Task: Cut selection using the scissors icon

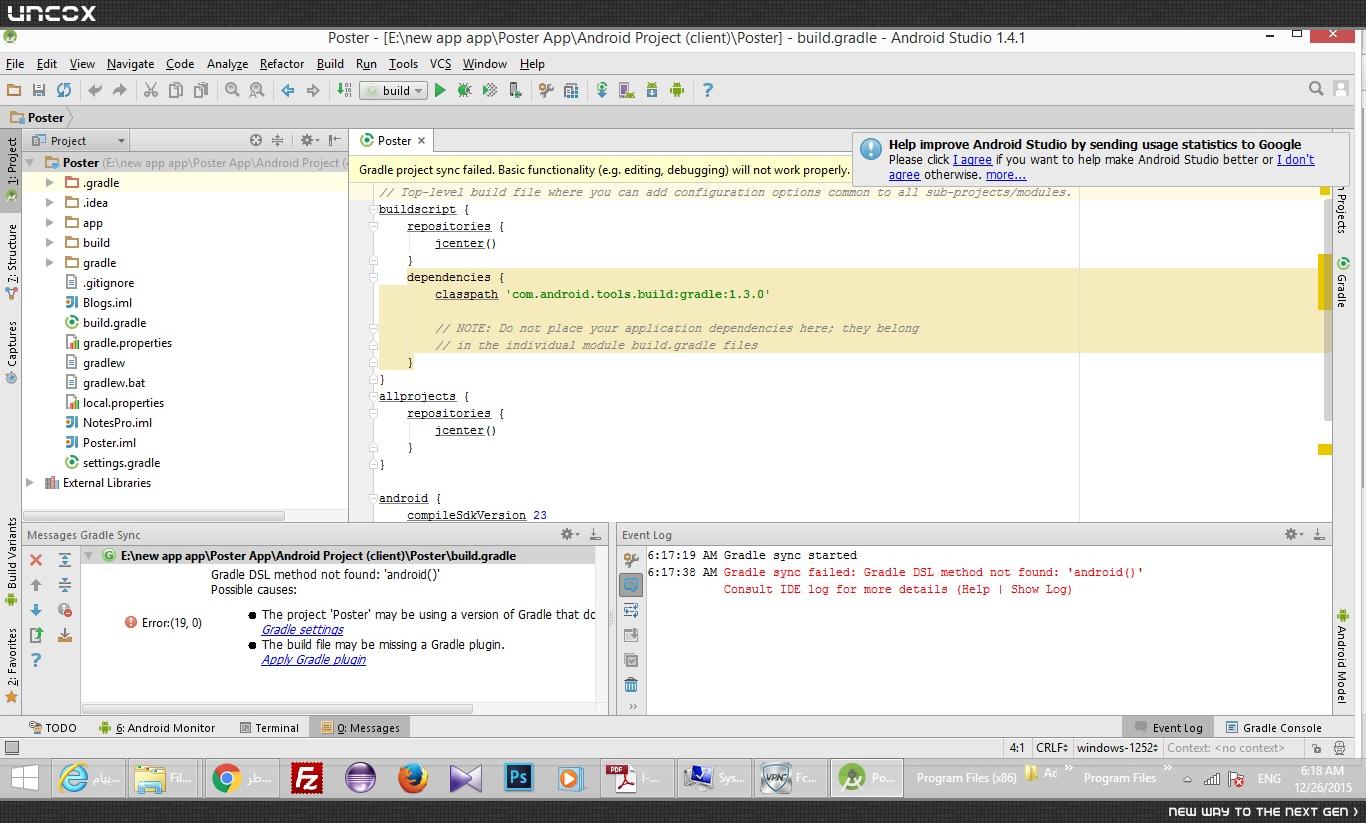Action: [x=151, y=90]
